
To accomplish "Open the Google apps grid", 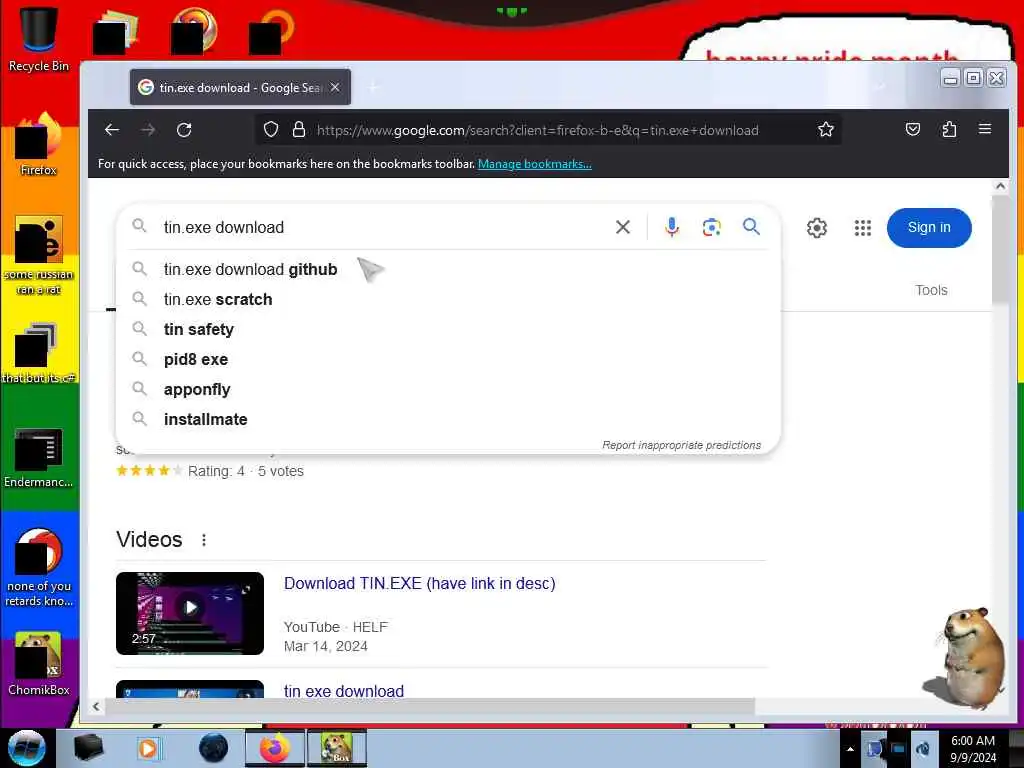I will [863, 228].
